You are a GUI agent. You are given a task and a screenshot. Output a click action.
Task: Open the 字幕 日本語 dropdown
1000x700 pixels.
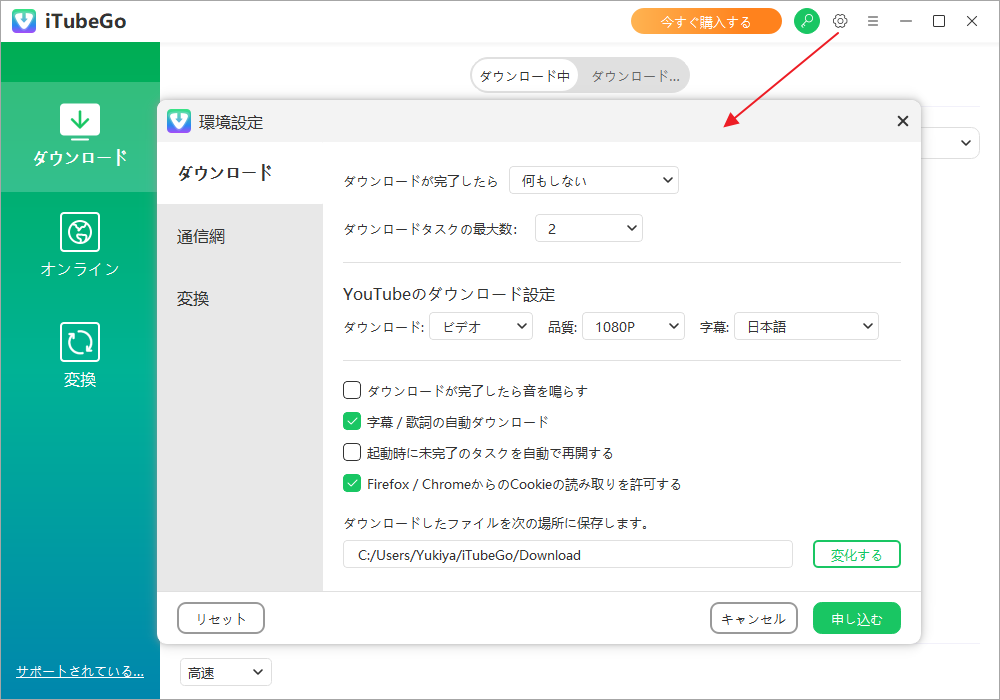806,326
